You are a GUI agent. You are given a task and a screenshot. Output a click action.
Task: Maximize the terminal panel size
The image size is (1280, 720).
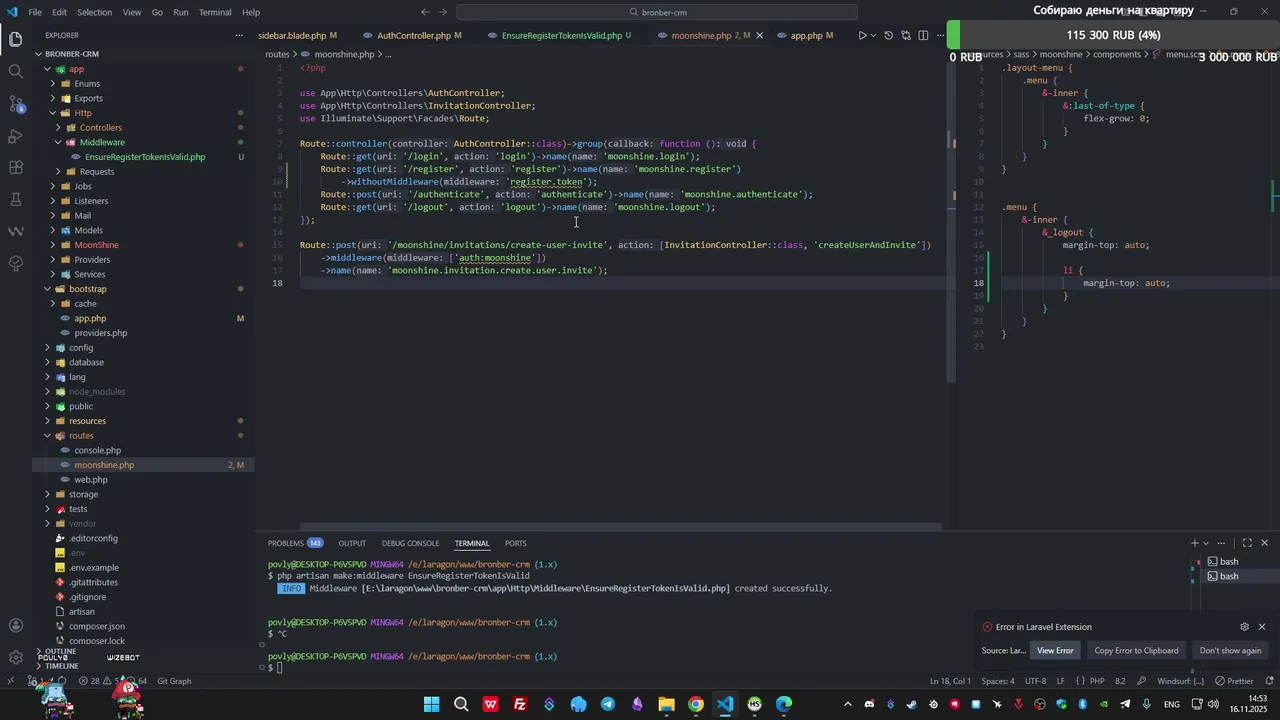pos(1247,543)
